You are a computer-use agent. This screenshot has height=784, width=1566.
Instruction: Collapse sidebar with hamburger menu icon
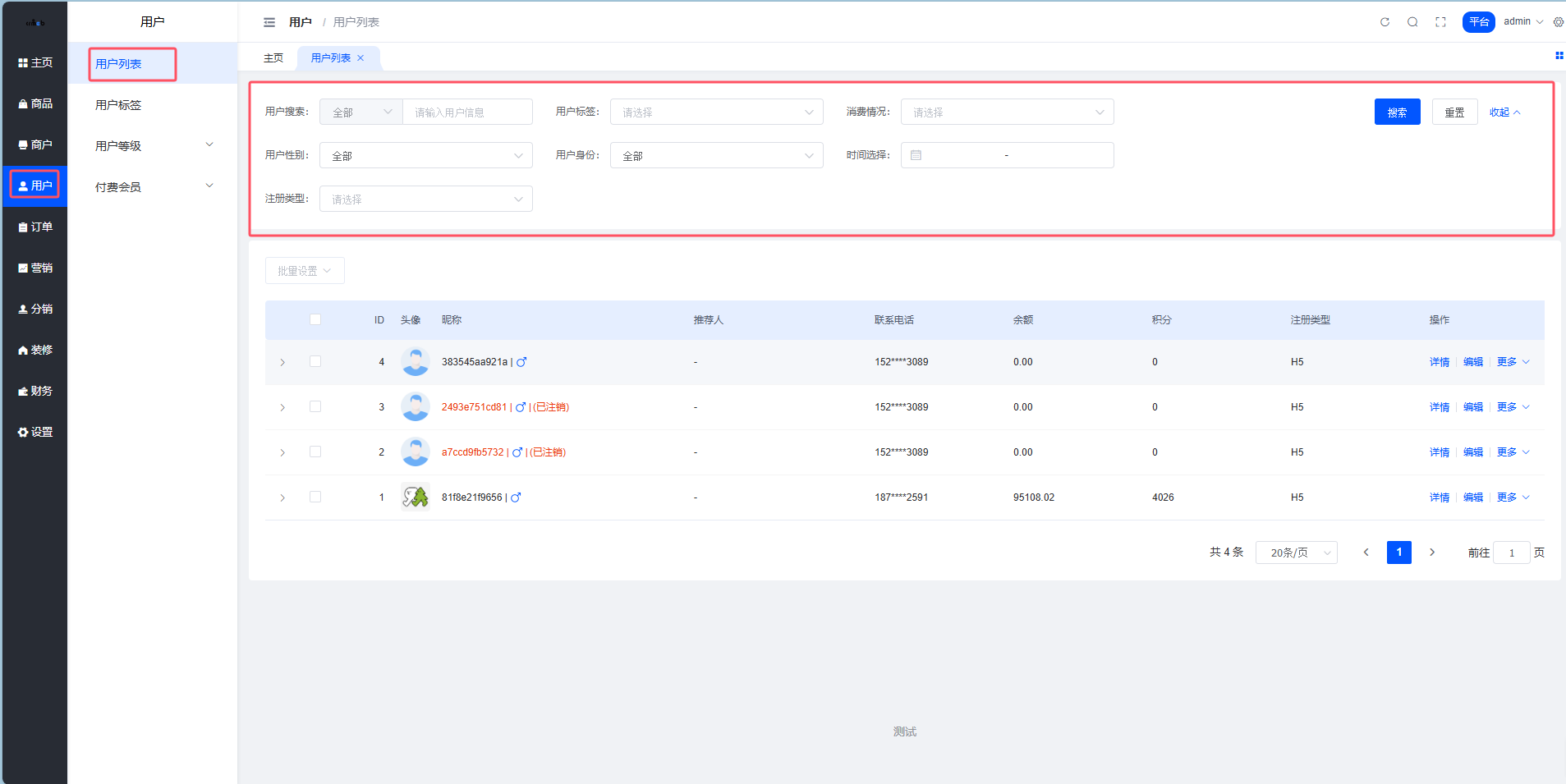pos(269,22)
